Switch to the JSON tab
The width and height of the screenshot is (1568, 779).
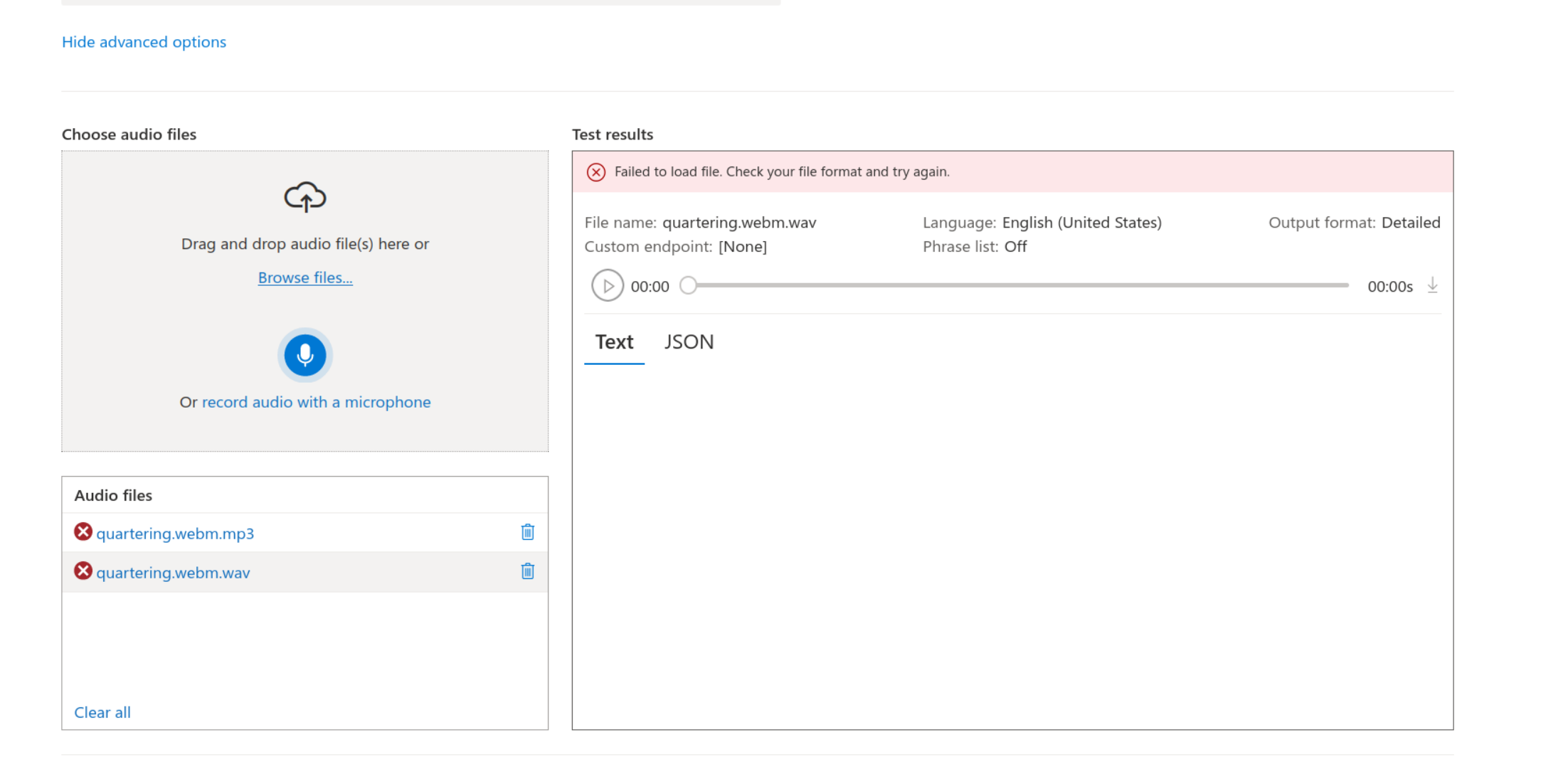pos(689,342)
